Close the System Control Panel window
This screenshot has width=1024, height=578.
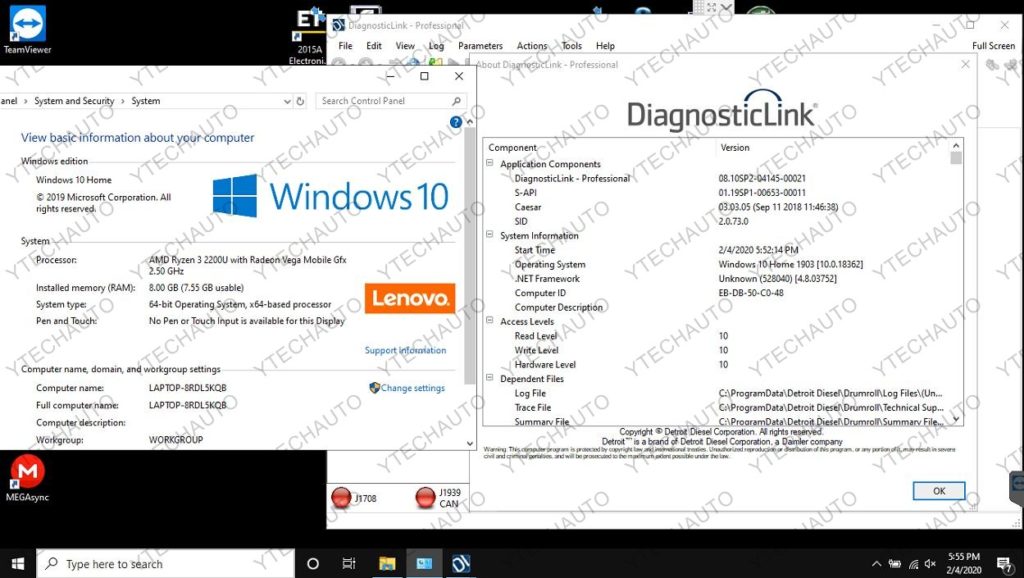point(459,76)
